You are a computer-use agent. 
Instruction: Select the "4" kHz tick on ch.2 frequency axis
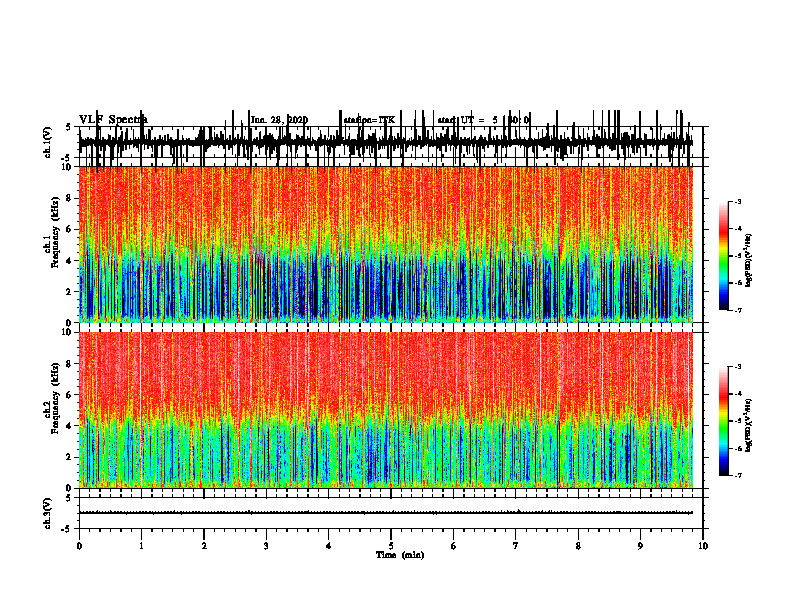coord(69,426)
